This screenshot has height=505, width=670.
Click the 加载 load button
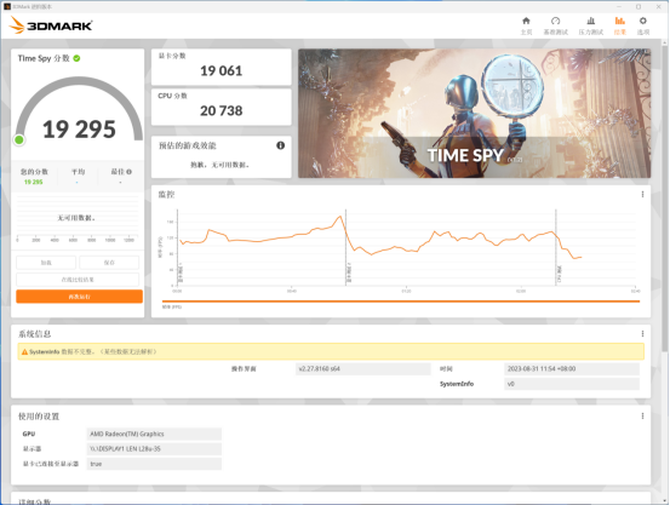point(46,262)
